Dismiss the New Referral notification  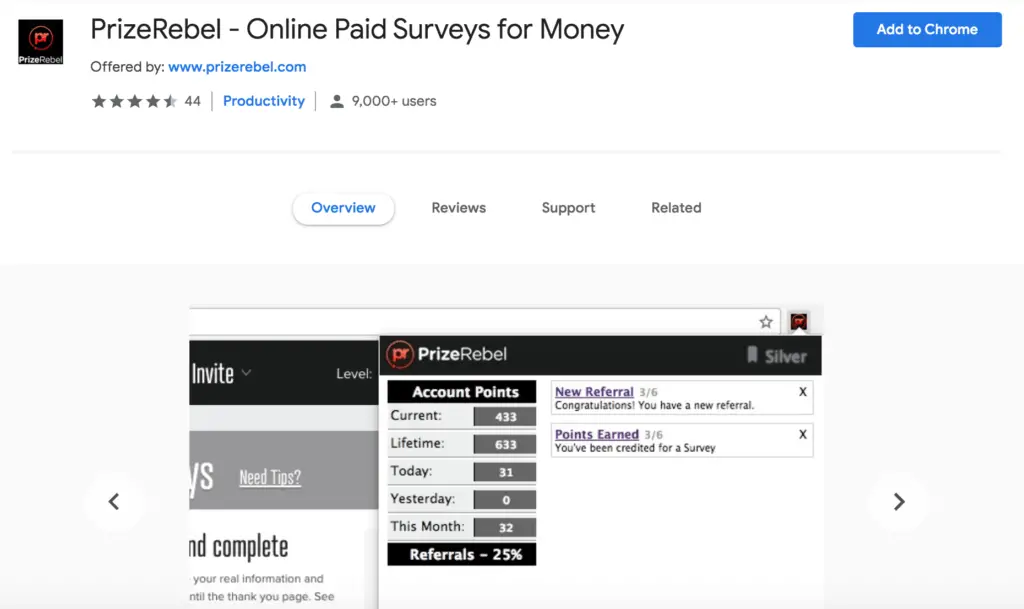click(x=803, y=392)
